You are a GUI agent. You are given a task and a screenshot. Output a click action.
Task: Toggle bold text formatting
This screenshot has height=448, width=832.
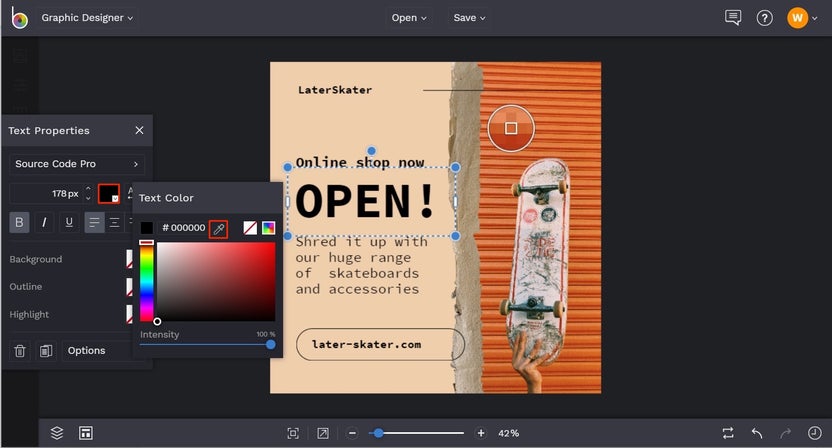(19, 222)
